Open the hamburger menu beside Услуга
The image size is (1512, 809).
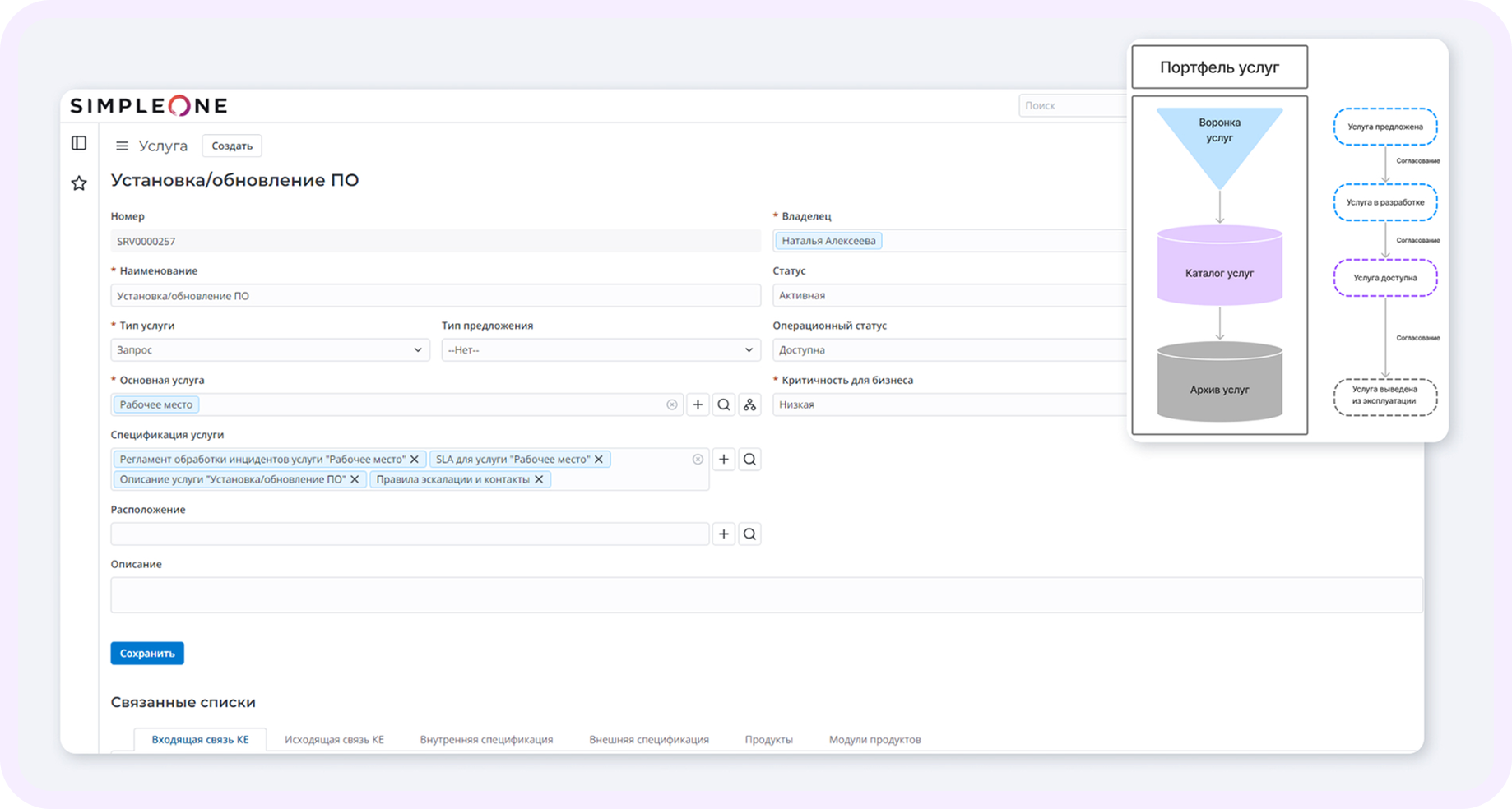click(122, 146)
